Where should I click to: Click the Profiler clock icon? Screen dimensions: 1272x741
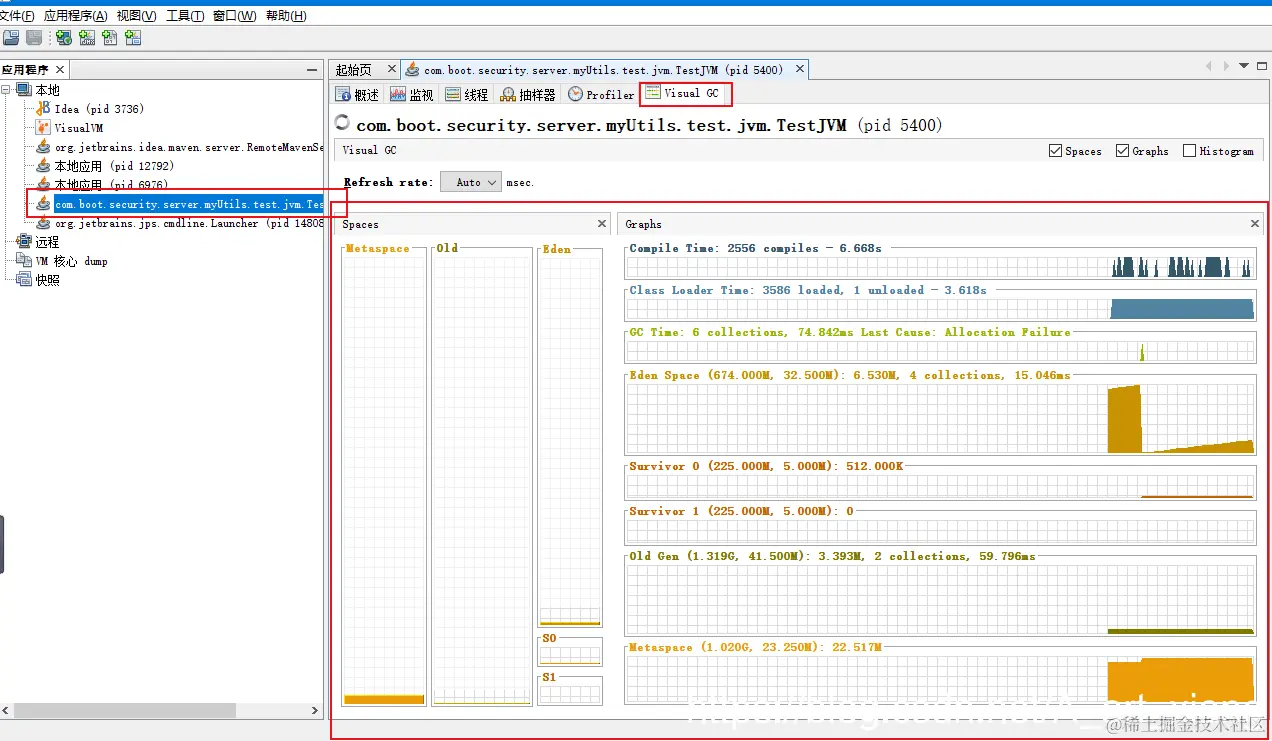point(575,94)
